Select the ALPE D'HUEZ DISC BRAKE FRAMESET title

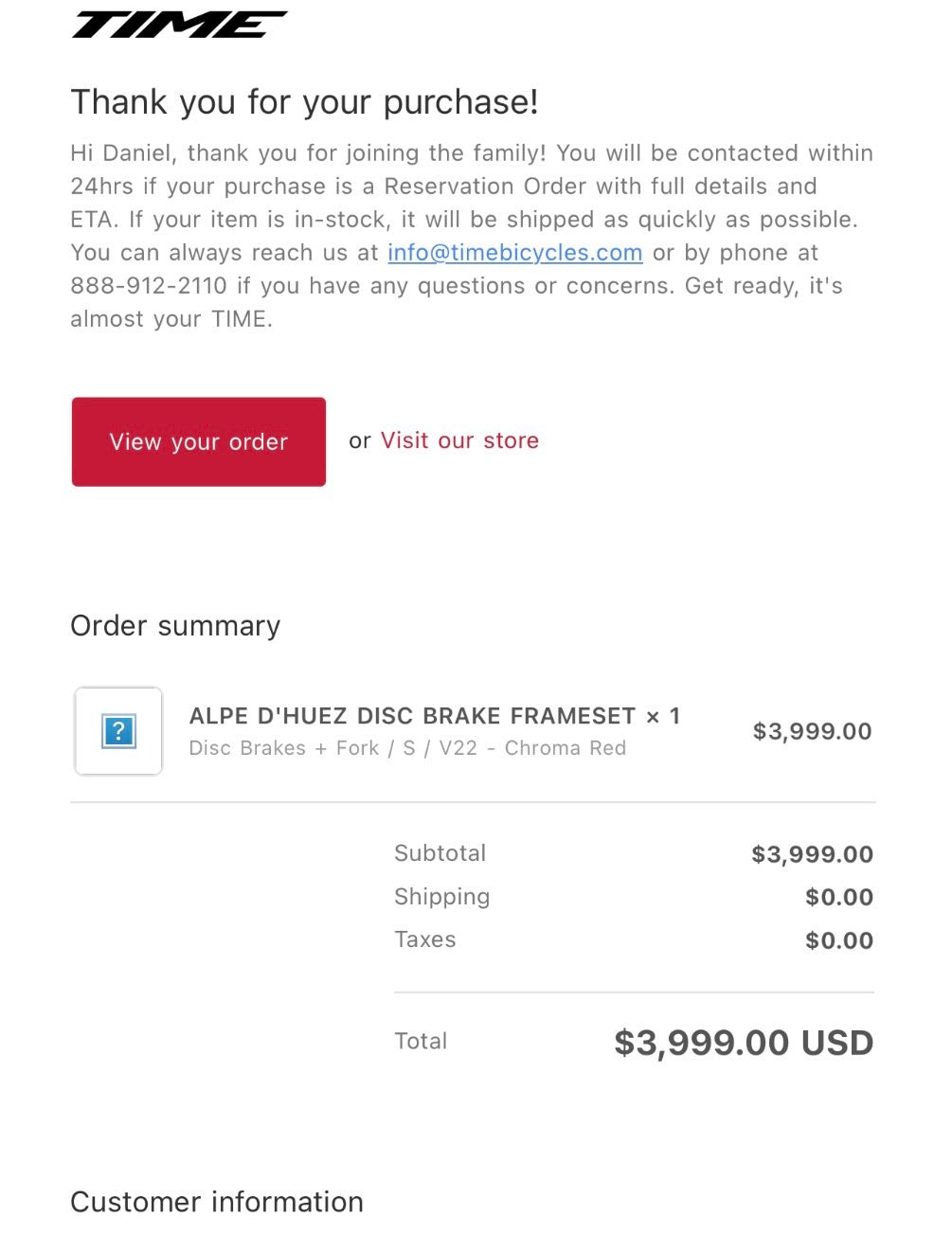pyautogui.click(x=412, y=716)
